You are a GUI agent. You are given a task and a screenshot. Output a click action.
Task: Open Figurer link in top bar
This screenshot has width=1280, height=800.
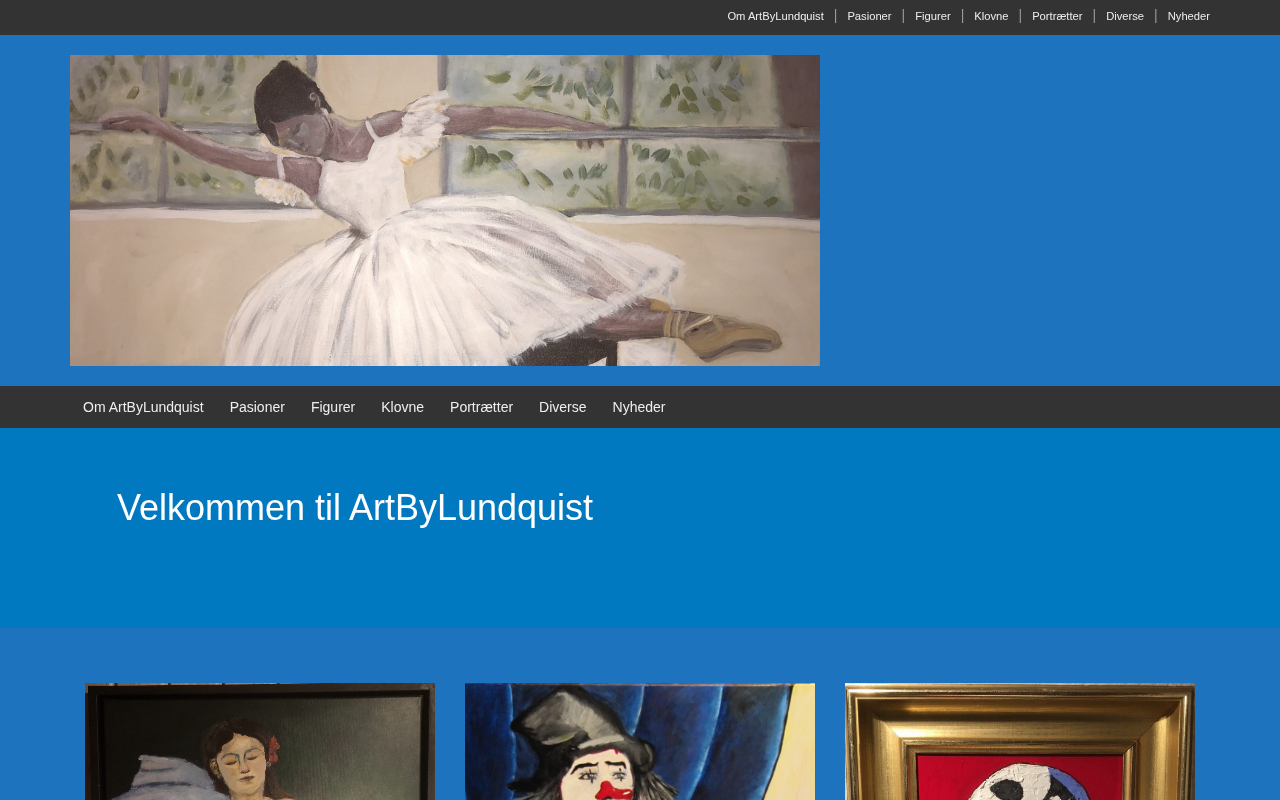tap(933, 16)
